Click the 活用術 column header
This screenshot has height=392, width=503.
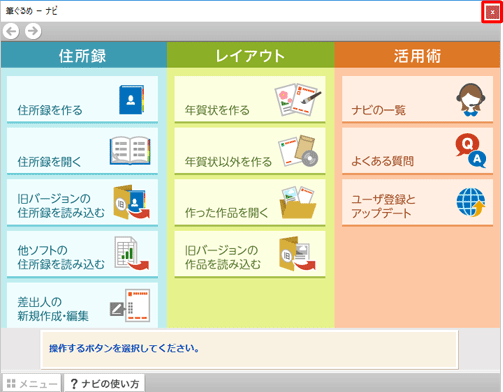(417, 55)
